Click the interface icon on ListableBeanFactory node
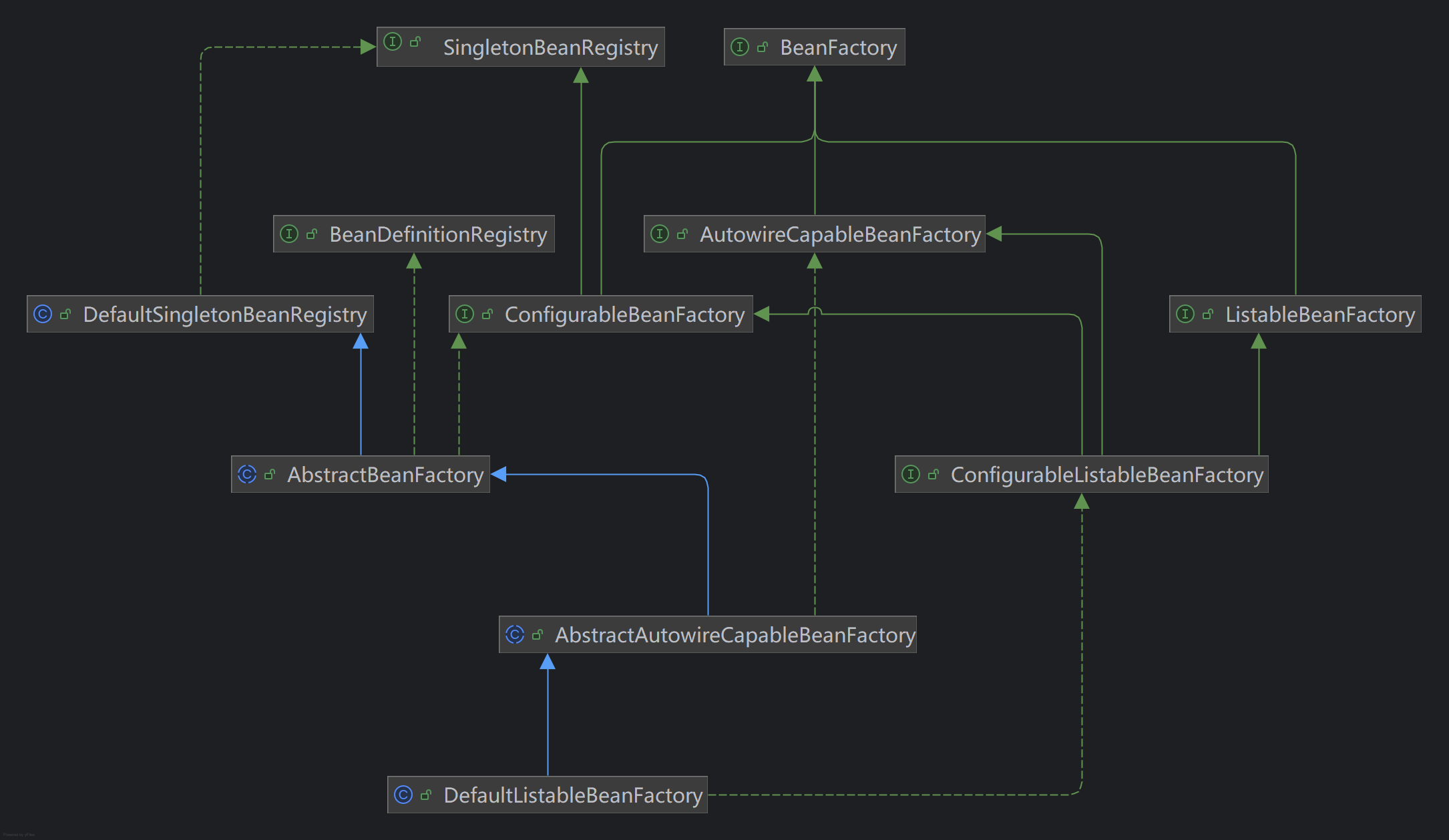This screenshot has width=1449, height=840. pyautogui.click(x=1185, y=314)
